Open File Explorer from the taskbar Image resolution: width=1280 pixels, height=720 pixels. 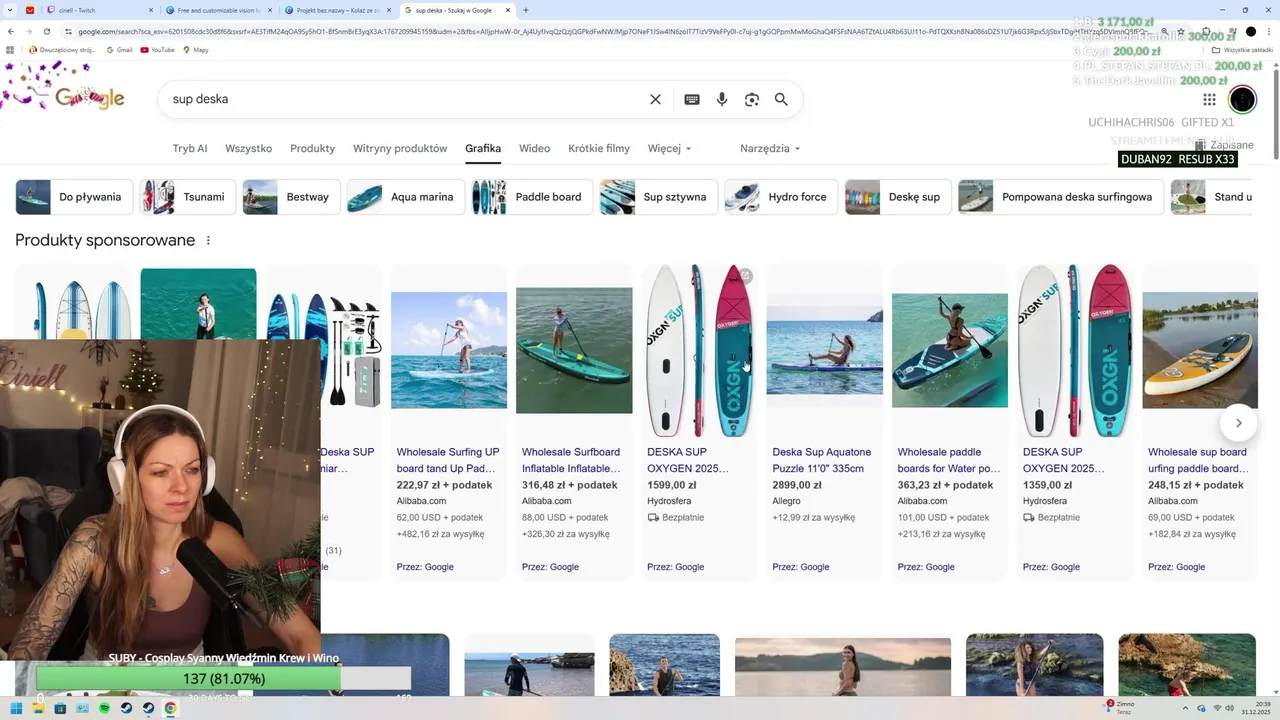(x=38, y=708)
